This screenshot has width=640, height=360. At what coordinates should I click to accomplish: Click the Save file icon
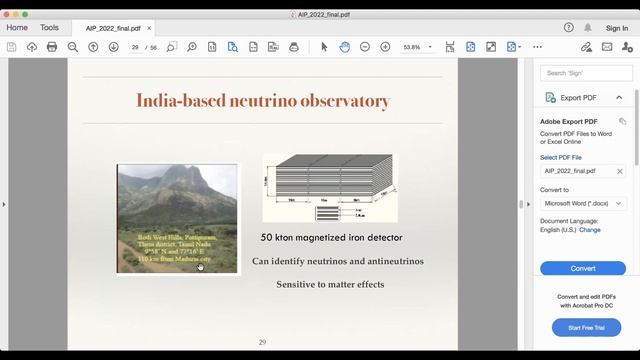11,47
